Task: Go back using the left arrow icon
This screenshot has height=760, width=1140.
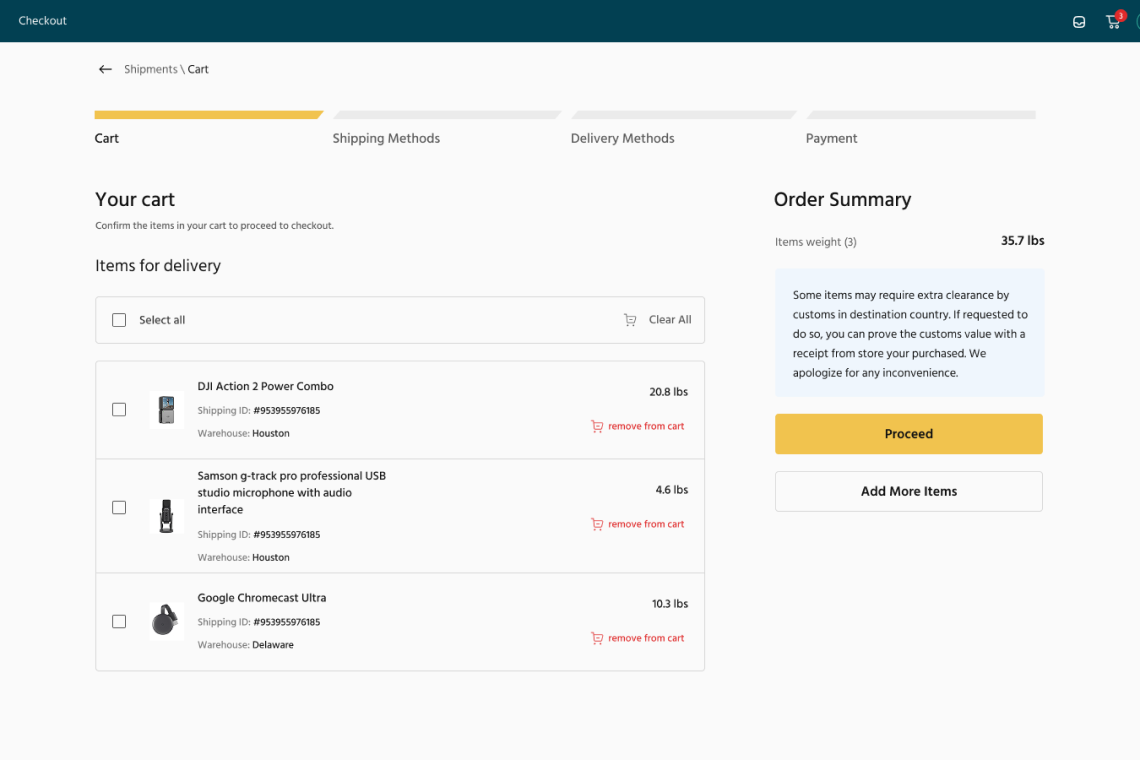Action: (105, 69)
